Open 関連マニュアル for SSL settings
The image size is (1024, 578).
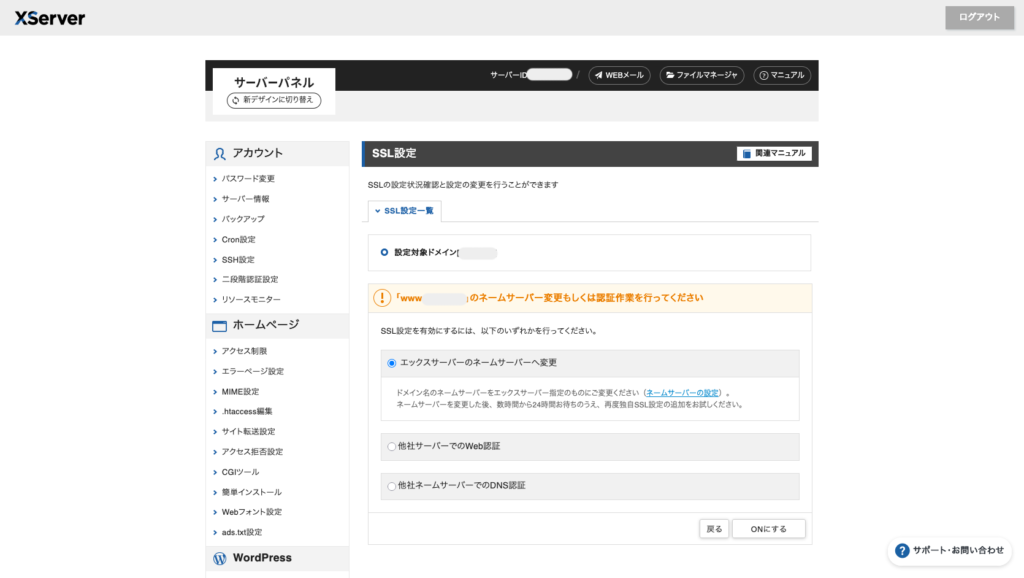pos(774,153)
